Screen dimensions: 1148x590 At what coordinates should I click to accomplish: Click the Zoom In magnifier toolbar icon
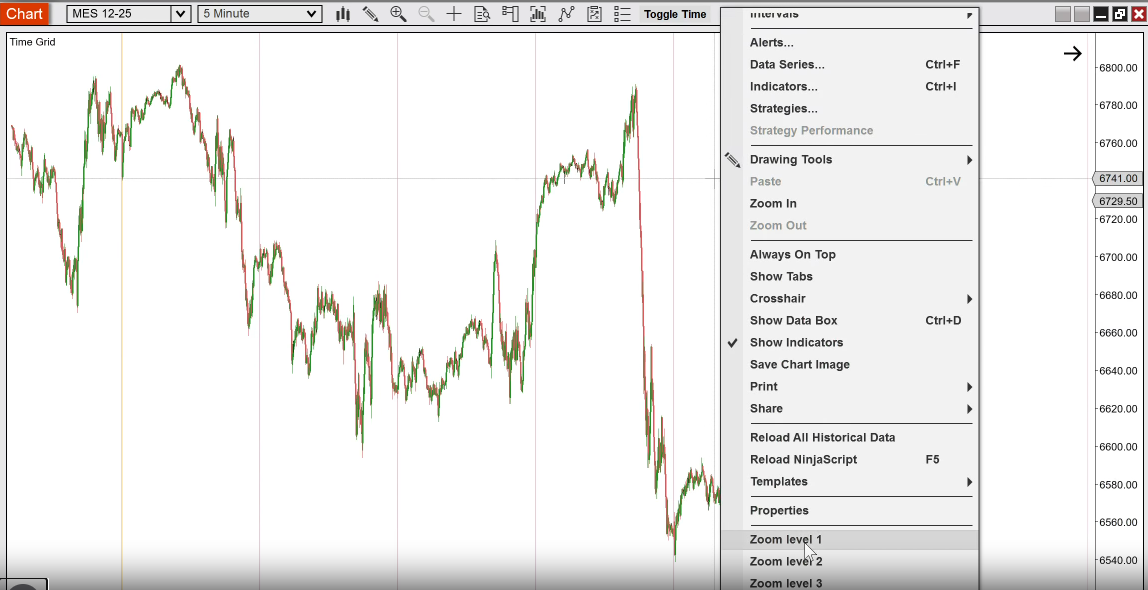click(398, 14)
